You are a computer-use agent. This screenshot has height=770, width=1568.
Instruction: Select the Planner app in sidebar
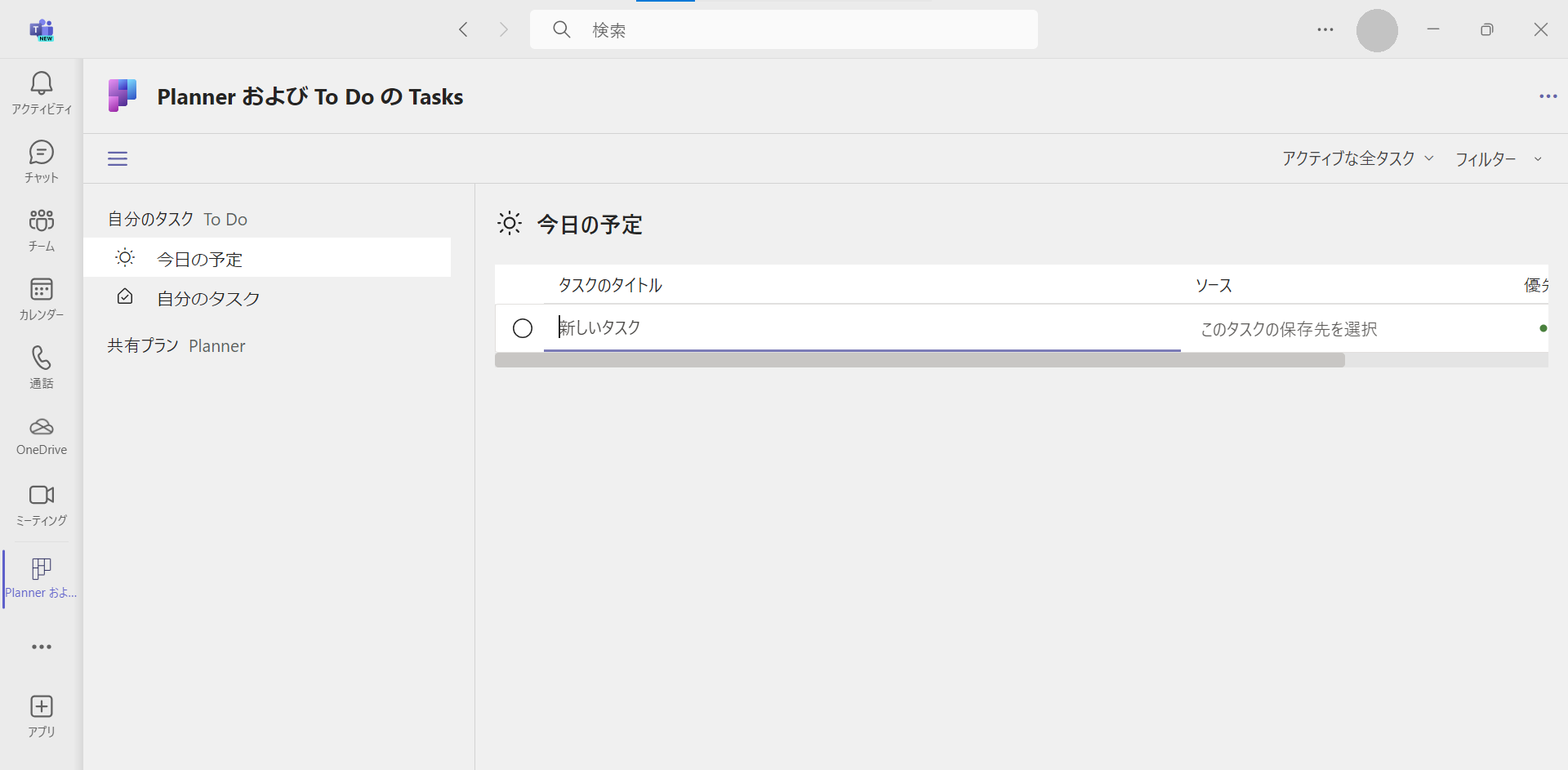(42, 578)
